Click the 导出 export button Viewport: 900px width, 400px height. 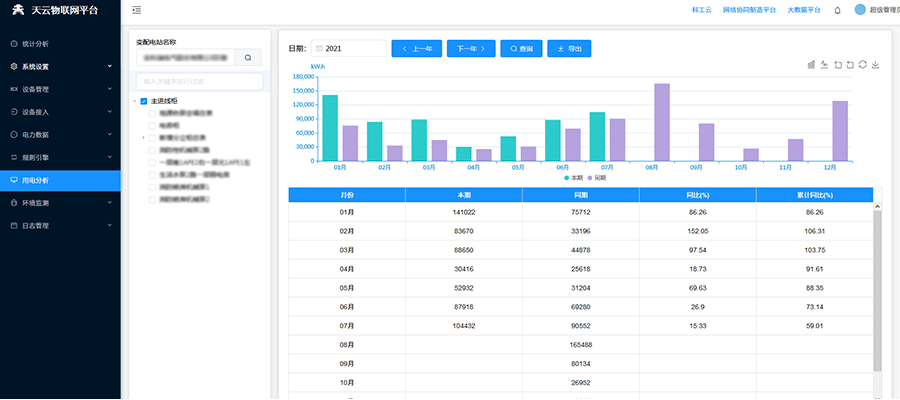click(569, 48)
